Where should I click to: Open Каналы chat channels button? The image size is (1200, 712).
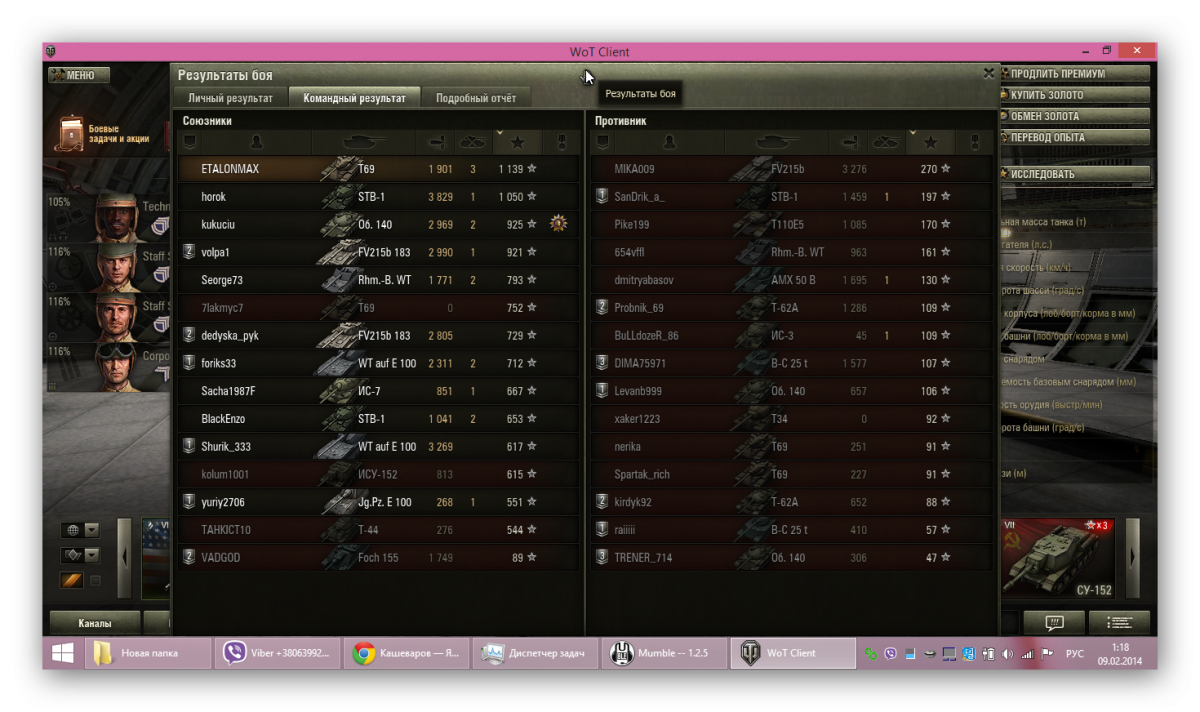coord(95,623)
